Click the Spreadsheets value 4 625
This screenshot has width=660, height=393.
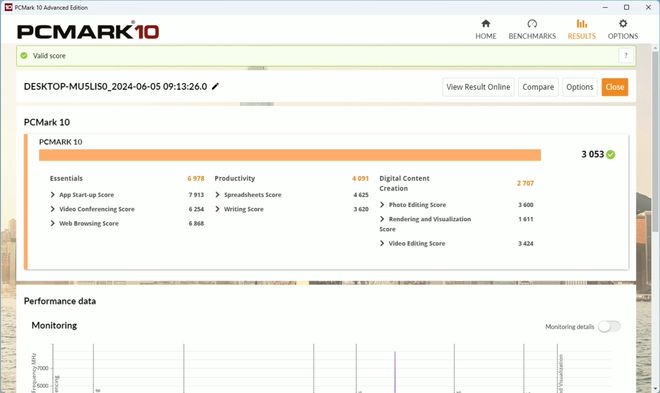coord(361,195)
